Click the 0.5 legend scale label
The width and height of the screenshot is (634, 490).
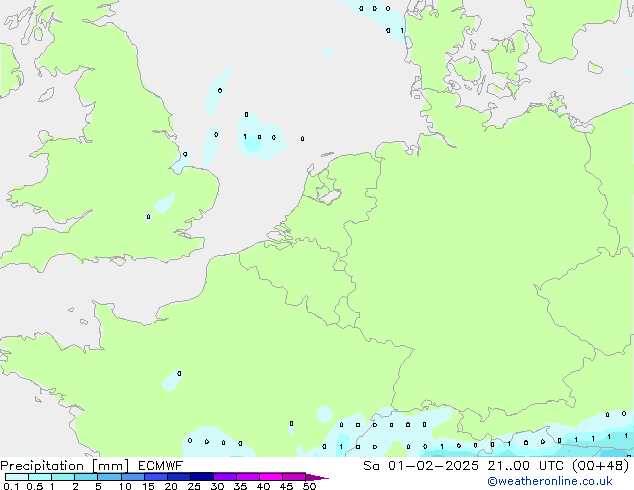[x=34, y=486]
